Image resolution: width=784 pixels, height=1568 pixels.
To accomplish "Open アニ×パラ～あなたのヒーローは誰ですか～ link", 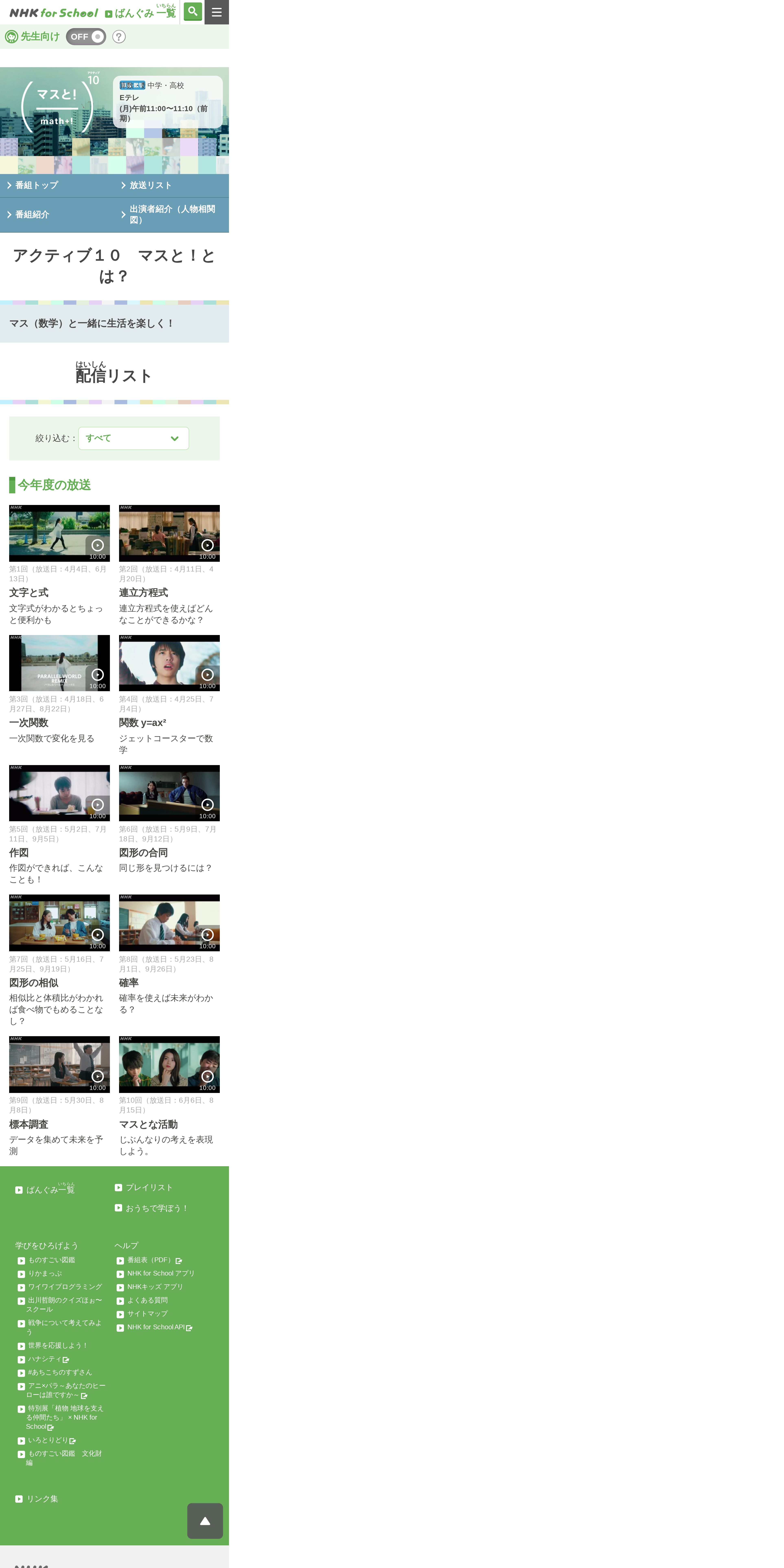I will 61,1390.
